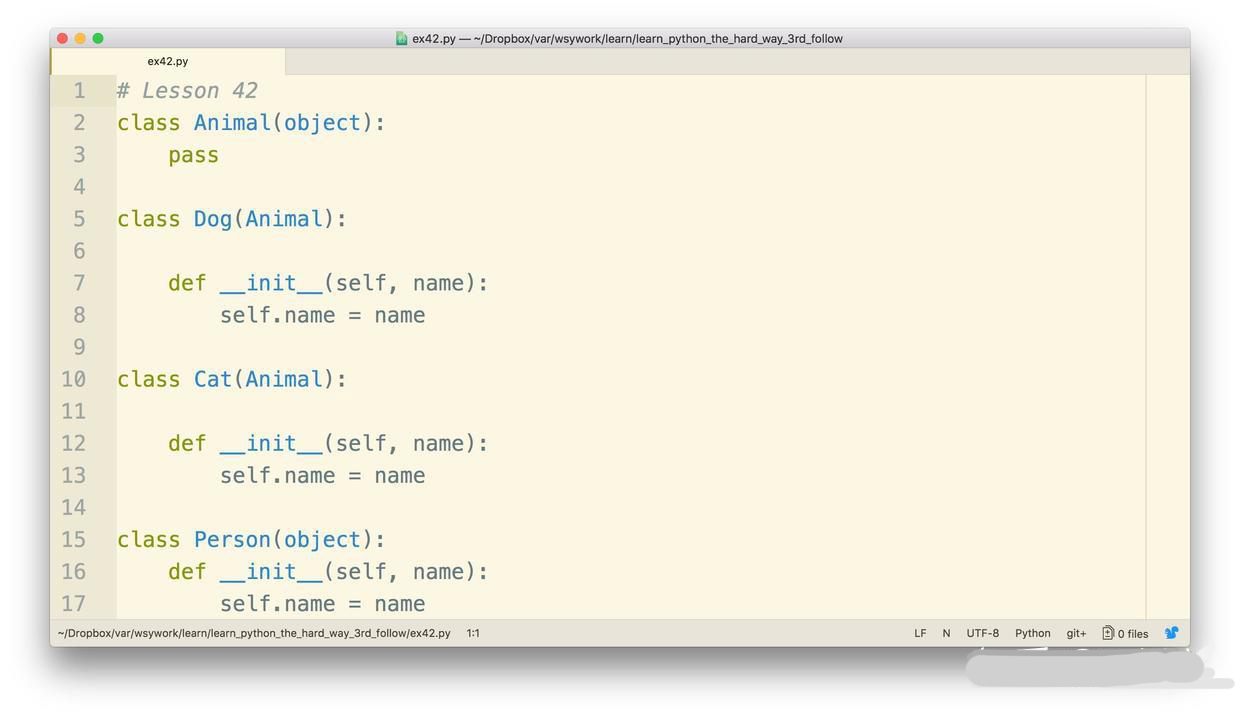
Task: Click the 'pass' keyword on line 3
Action: tap(193, 155)
